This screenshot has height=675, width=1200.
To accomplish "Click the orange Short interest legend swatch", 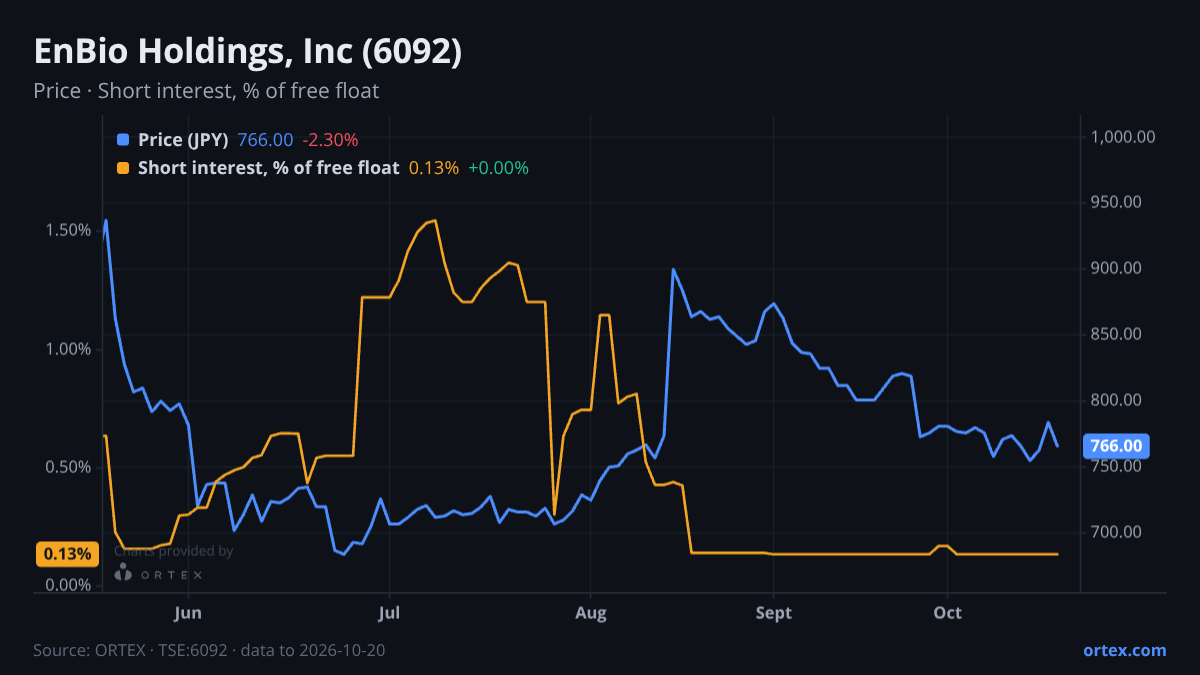I will 123,168.
